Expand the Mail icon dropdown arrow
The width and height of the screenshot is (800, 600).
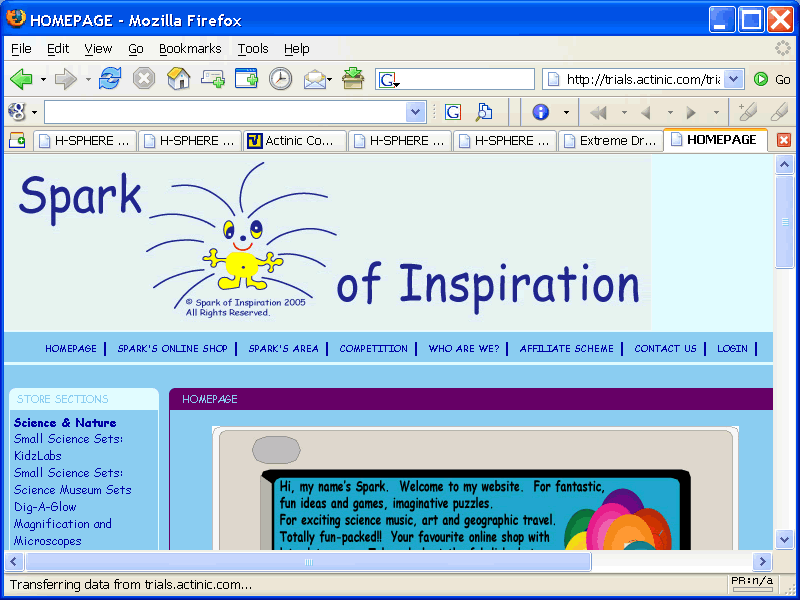coord(330,80)
